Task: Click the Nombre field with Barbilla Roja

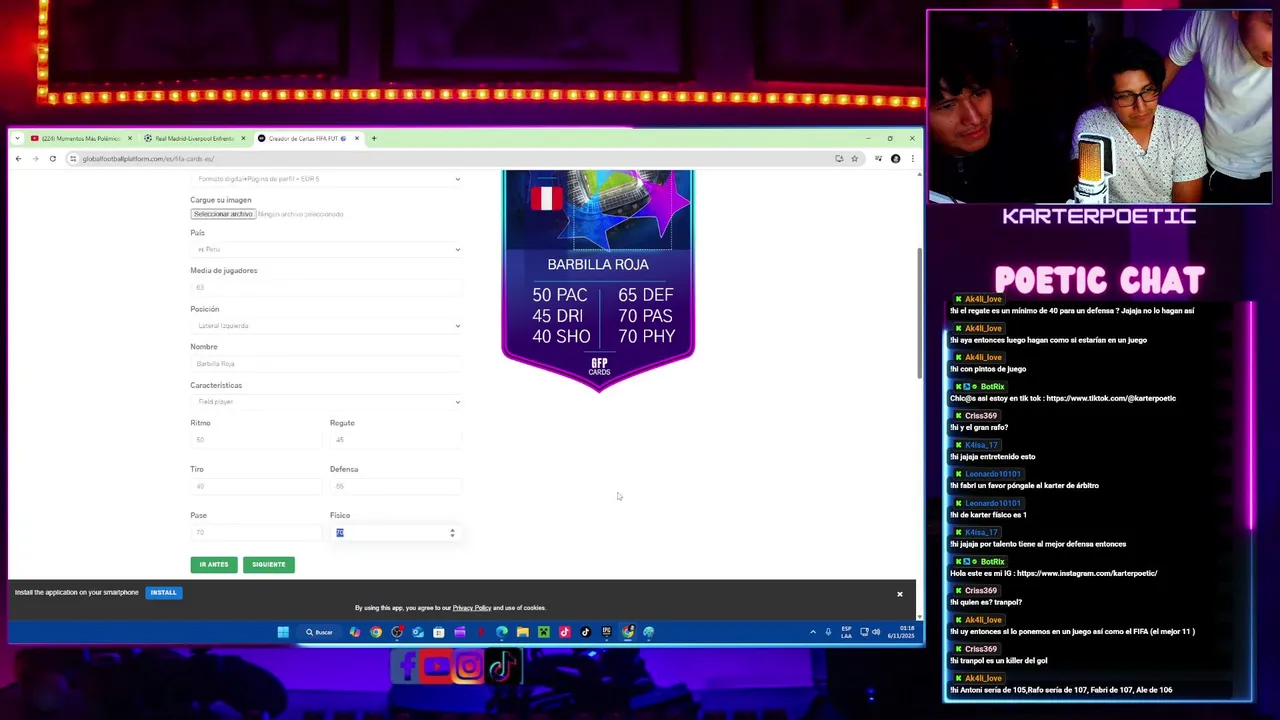Action: coord(326,363)
